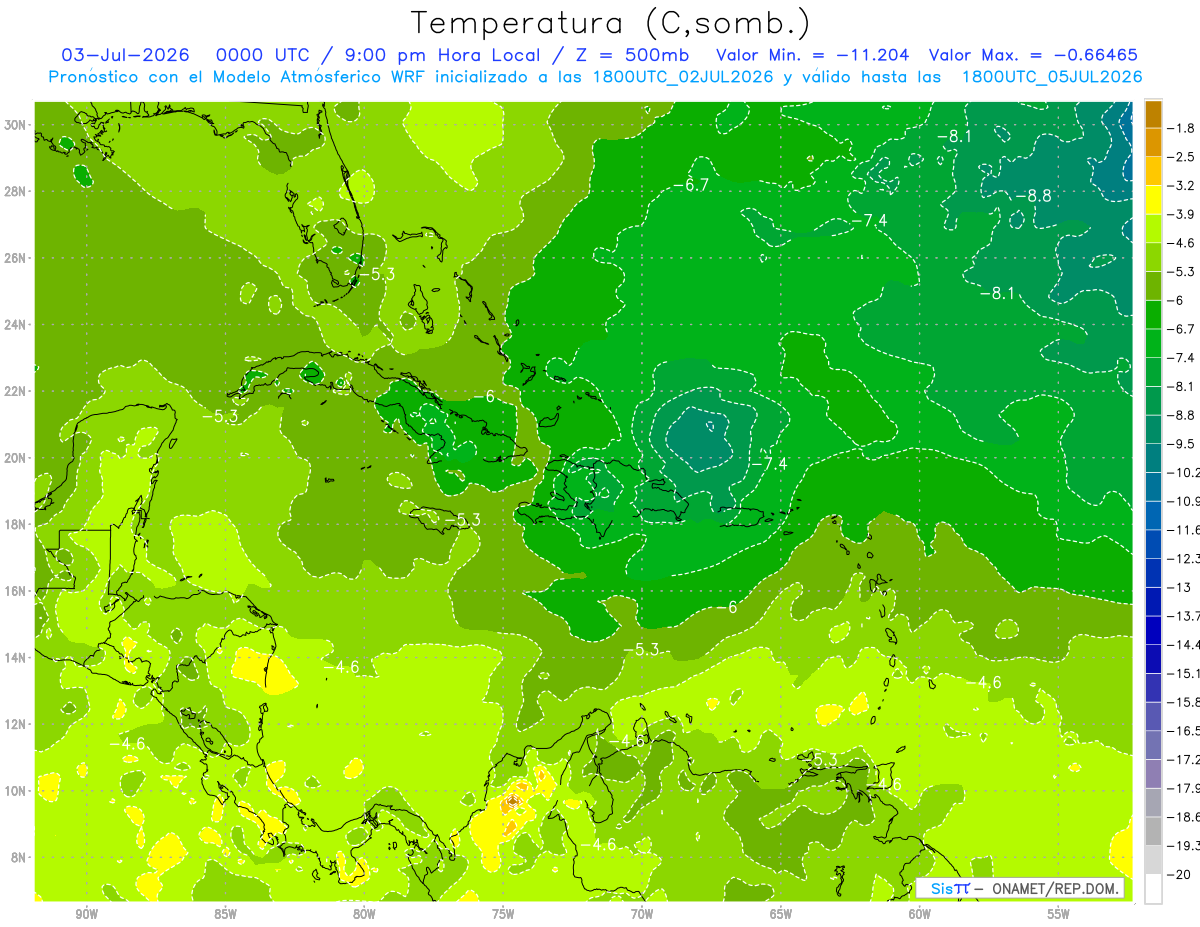This screenshot has height=927, width=1200.
Task: Click the dark blue swatch between -13 and -13.7
Action: (1153, 602)
